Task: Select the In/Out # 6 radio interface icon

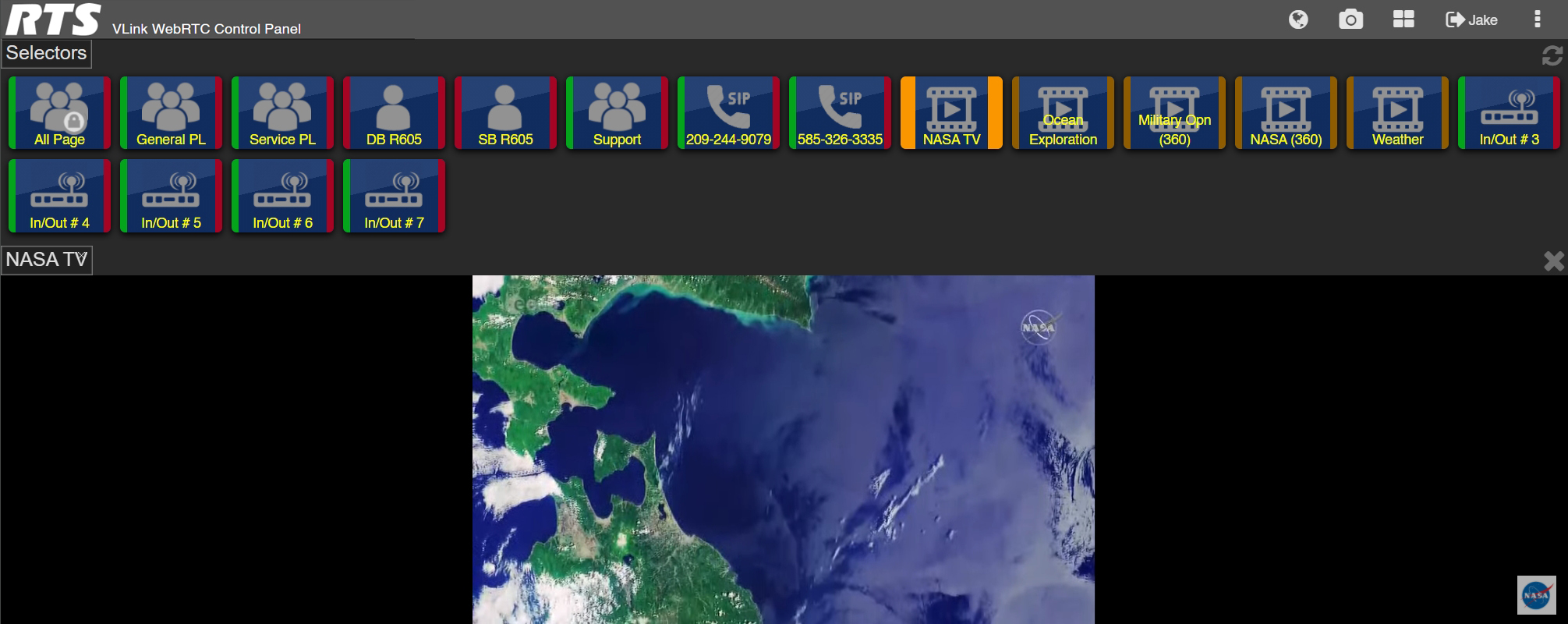Action: [282, 196]
